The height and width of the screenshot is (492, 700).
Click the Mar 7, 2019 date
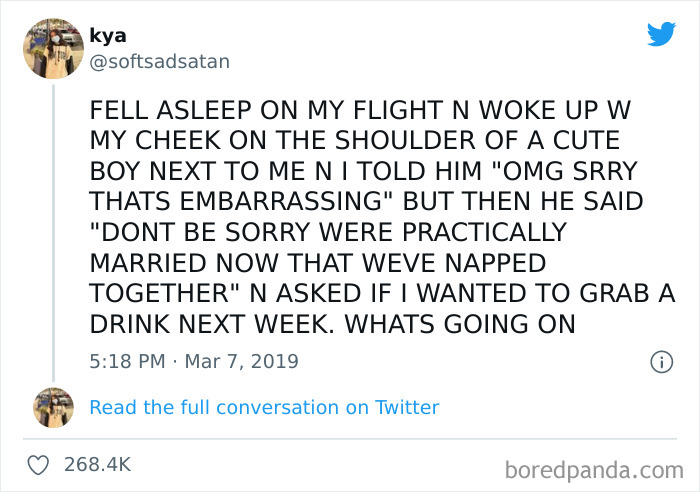(x=241, y=360)
